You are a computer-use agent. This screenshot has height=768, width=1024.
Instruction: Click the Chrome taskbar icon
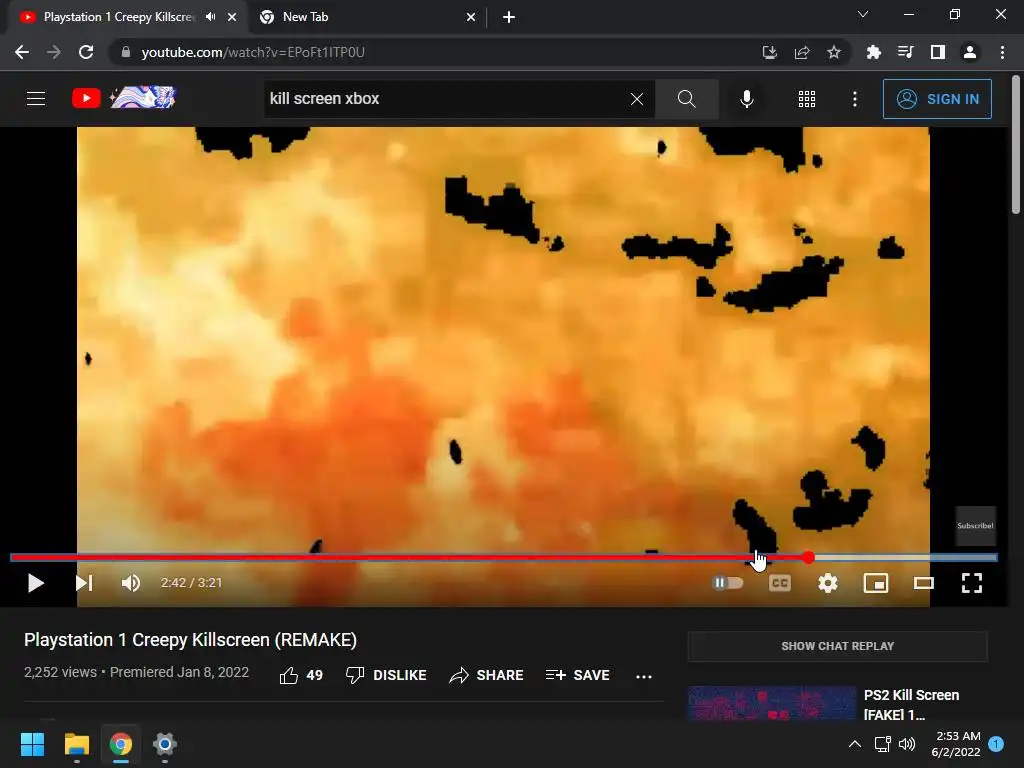point(120,744)
